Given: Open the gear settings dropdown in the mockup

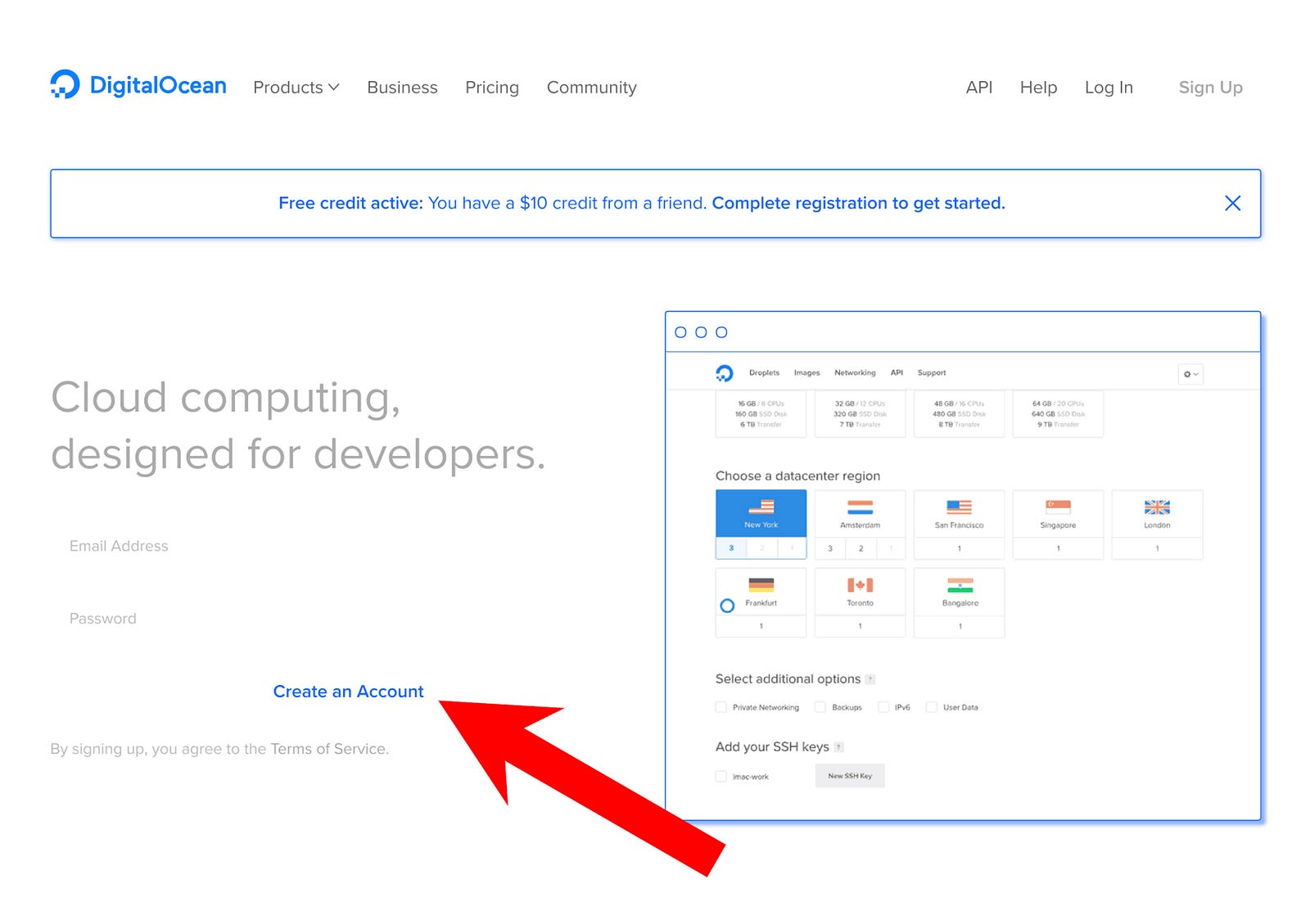Looking at the screenshot, I should (x=1190, y=374).
